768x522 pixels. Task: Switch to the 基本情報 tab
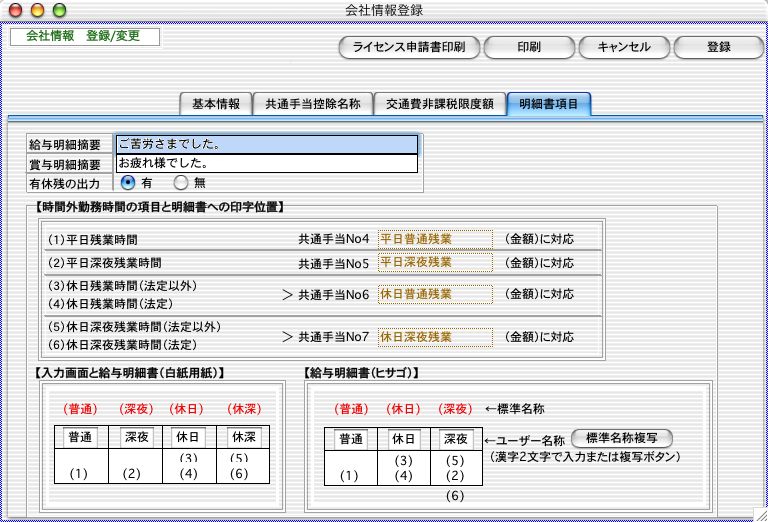pos(215,103)
